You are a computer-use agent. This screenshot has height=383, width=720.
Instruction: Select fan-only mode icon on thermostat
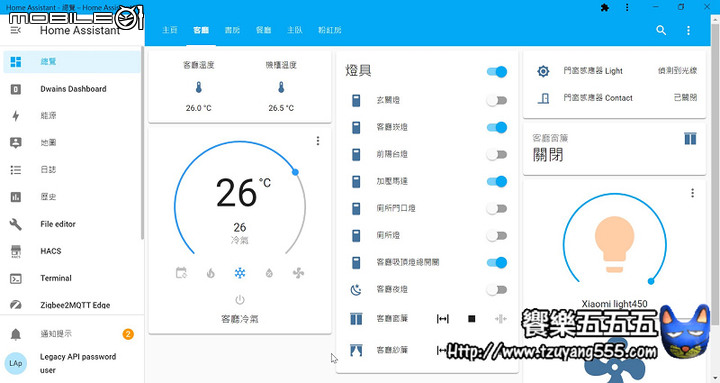point(298,273)
